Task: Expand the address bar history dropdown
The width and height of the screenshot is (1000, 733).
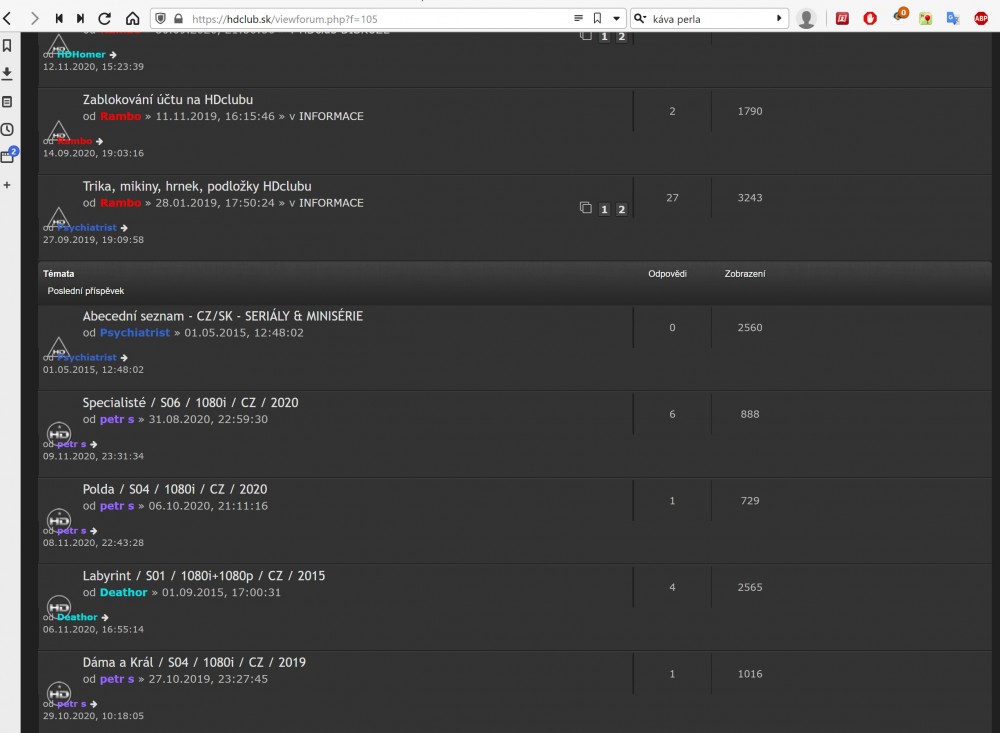Action: click(x=617, y=19)
